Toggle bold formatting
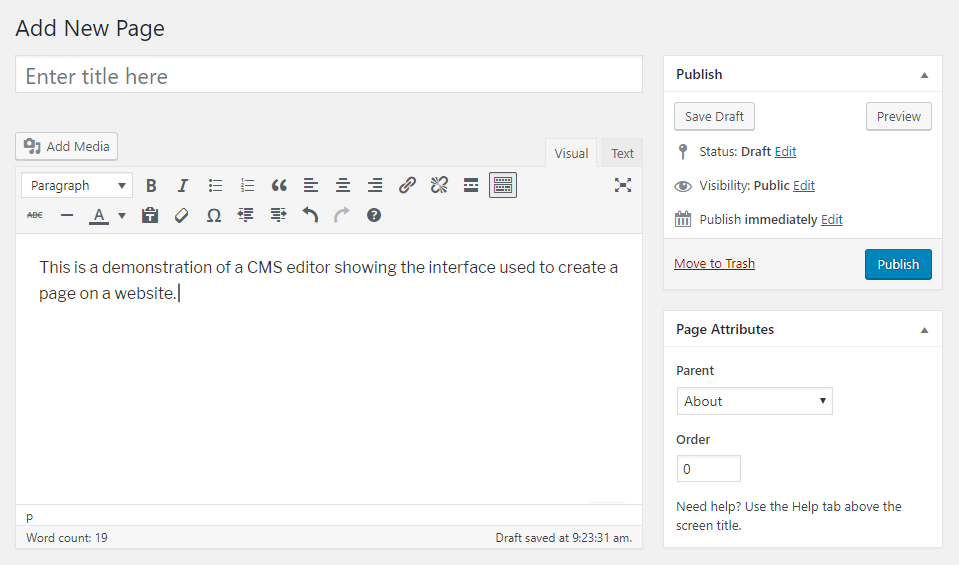The height and width of the screenshot is (565, 959). point(151,185)
